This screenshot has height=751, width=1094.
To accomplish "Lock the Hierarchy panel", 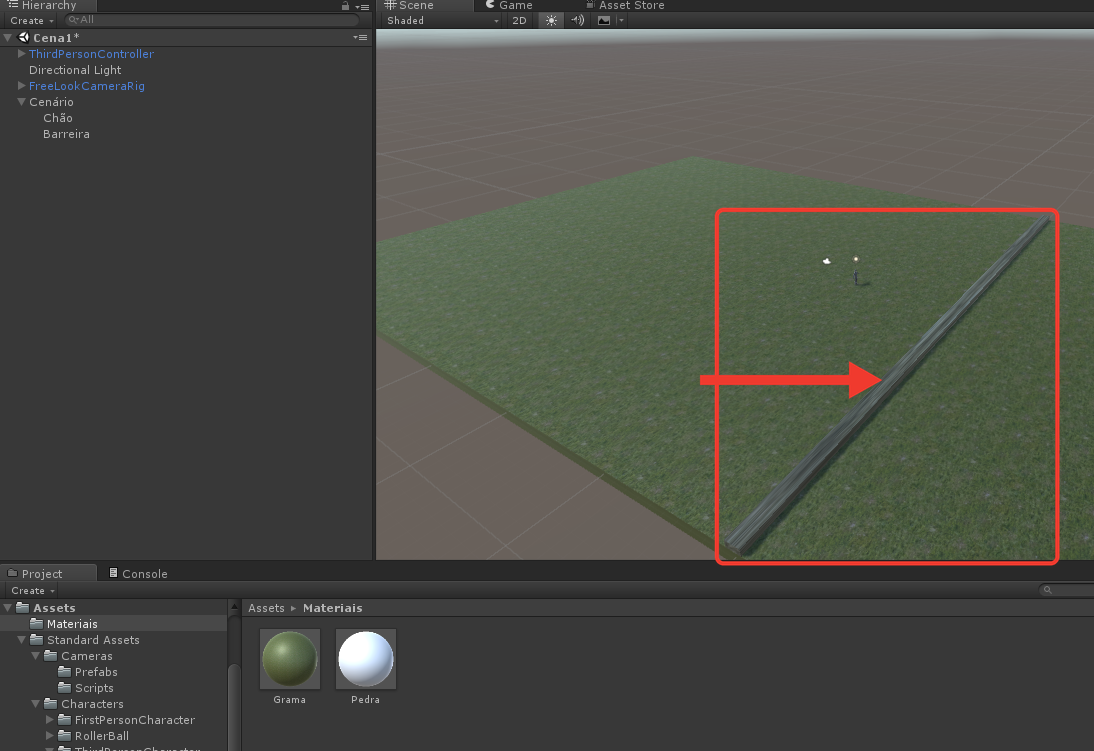I will 345,6.
